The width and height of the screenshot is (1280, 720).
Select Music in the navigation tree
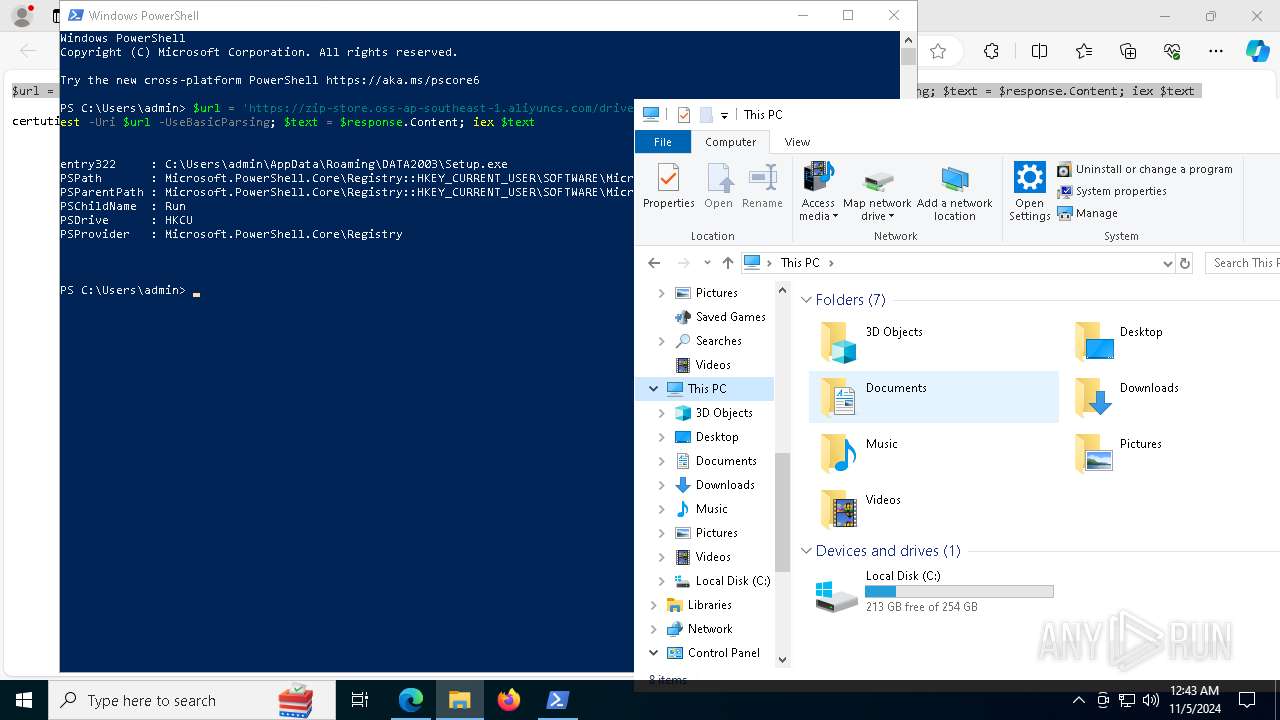coord(701,509)
